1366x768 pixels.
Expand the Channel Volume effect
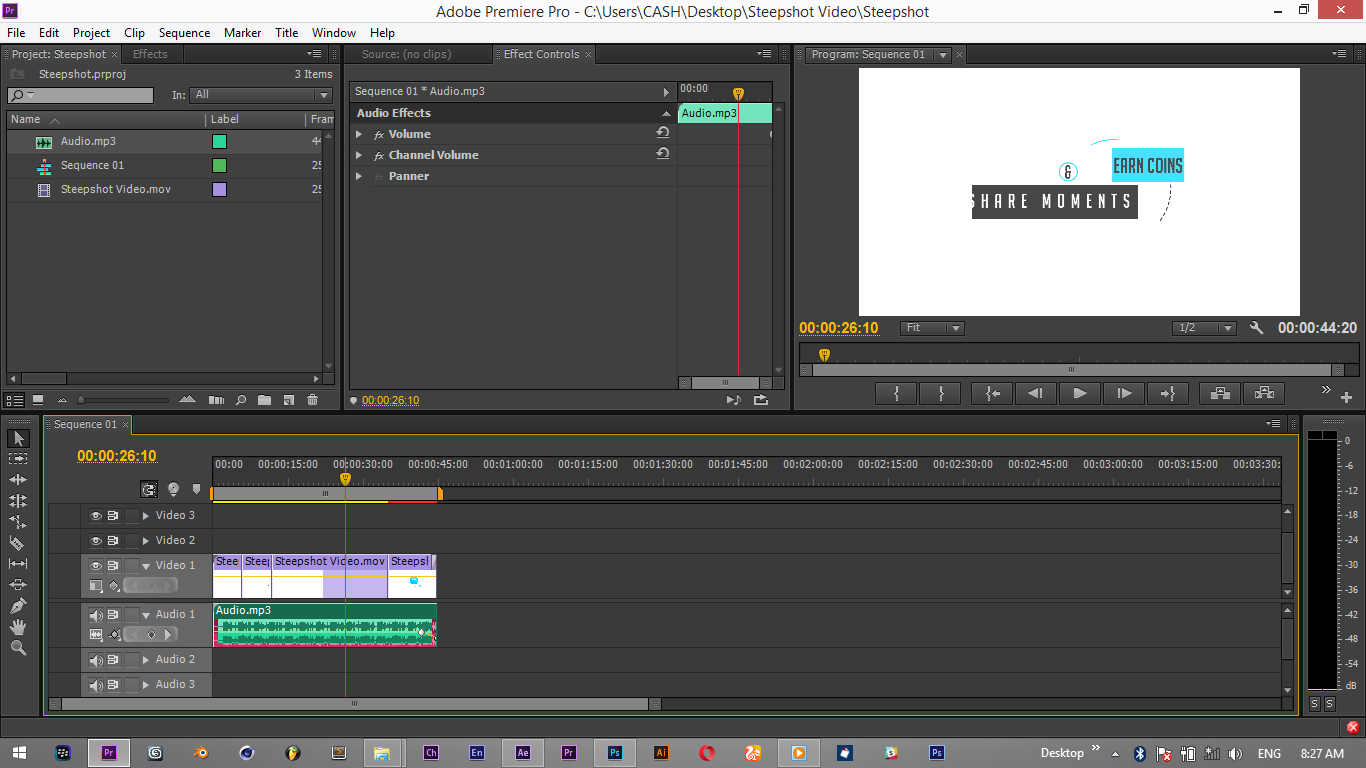point(359,155)
